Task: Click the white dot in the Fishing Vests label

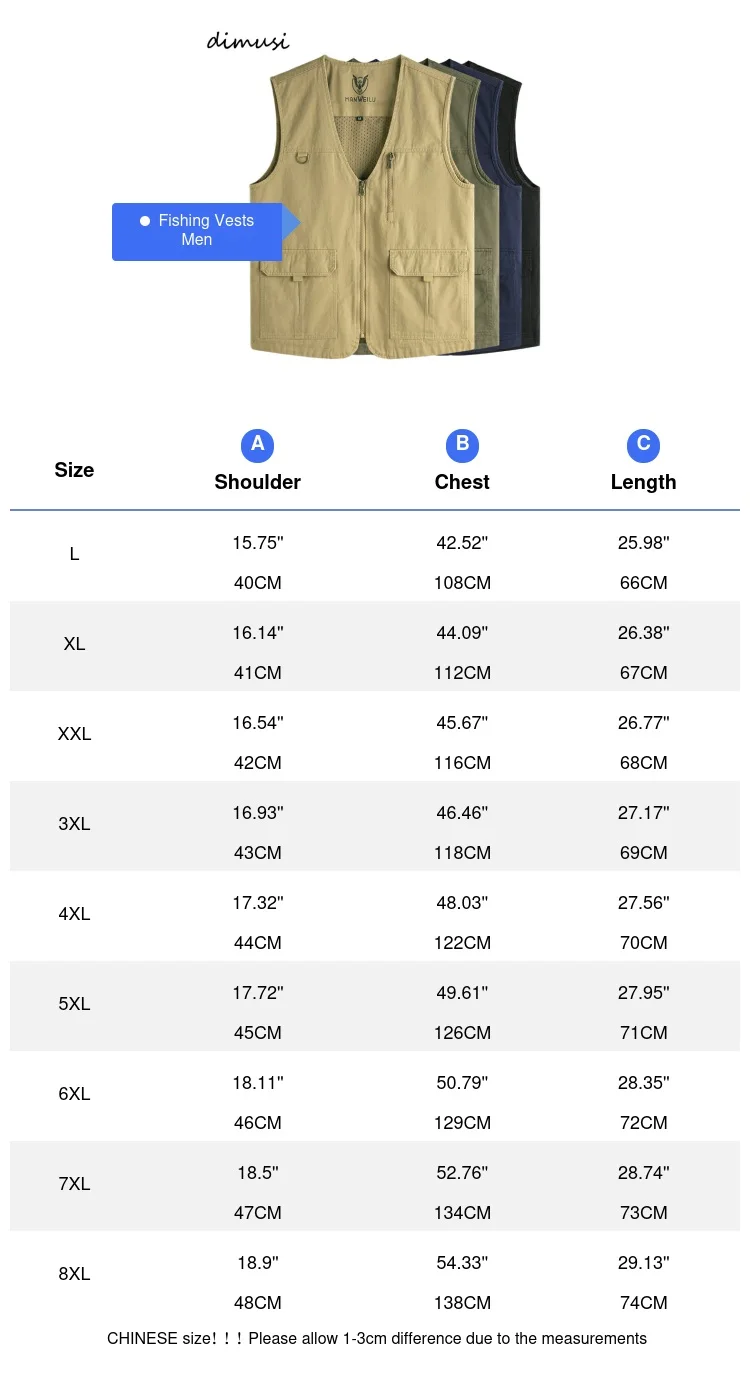Action: tap(145, 220)
